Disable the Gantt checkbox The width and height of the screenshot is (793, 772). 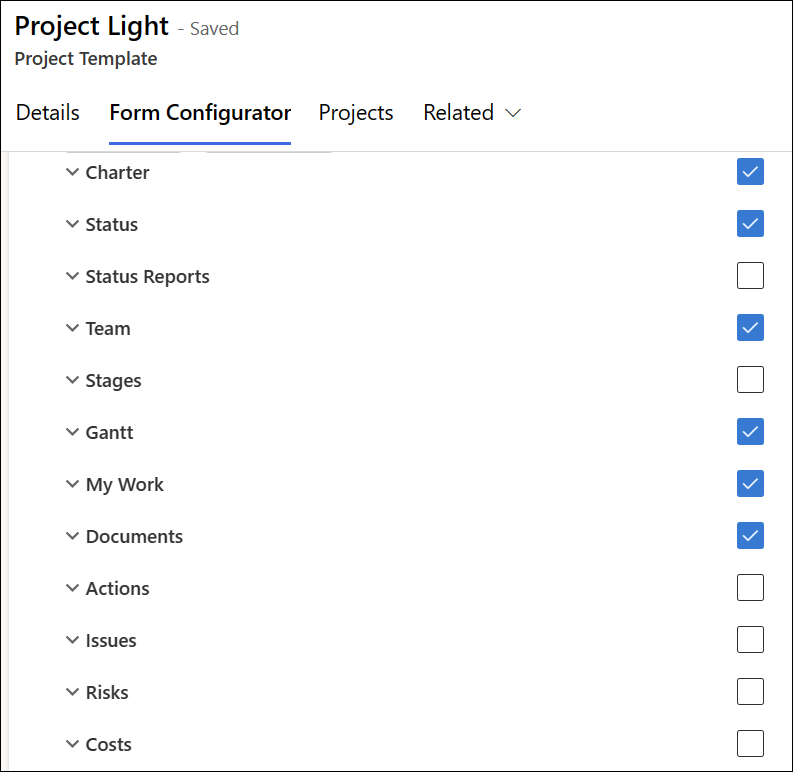(750, 432)
